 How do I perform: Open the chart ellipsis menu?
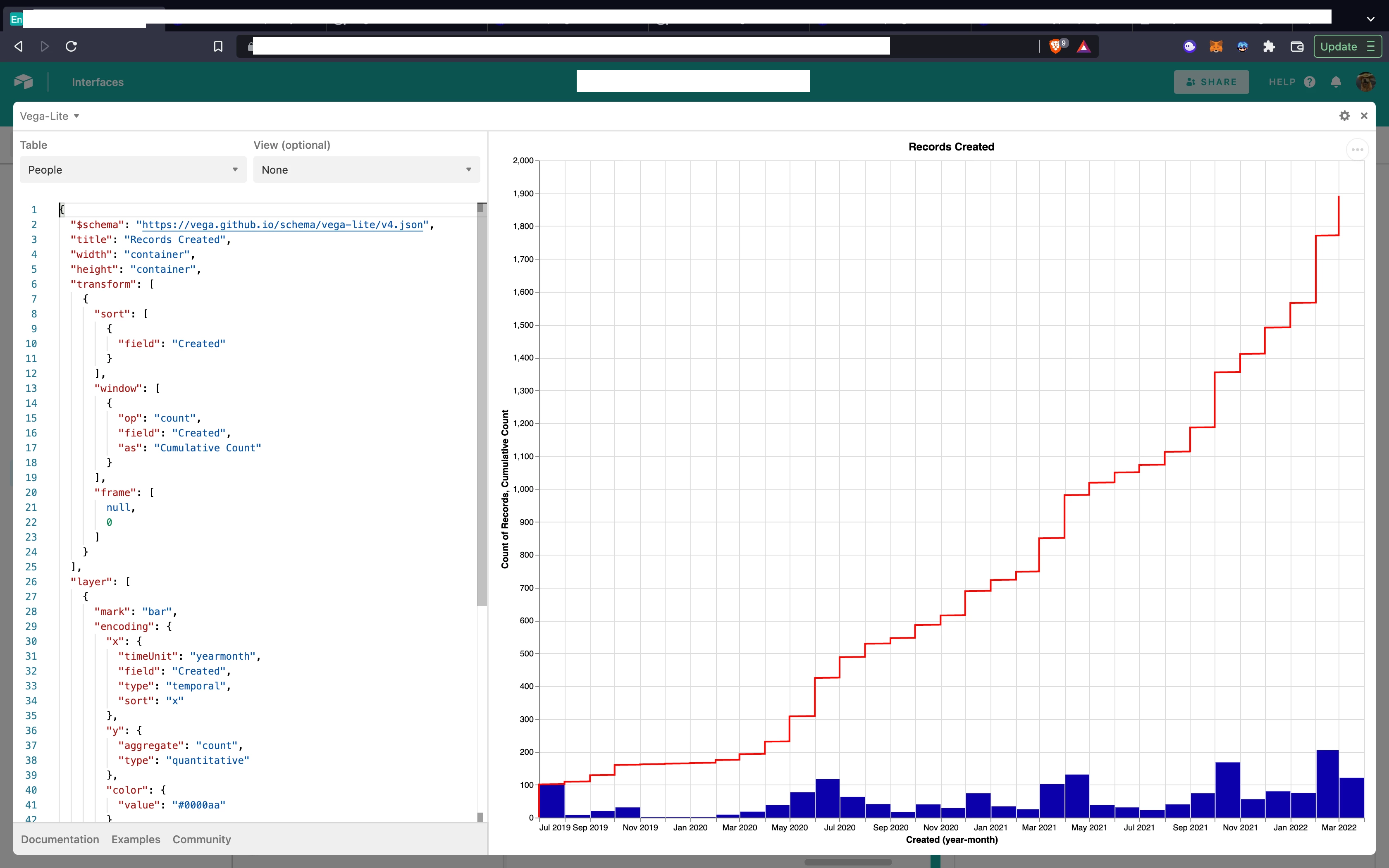pos(1357,149)
